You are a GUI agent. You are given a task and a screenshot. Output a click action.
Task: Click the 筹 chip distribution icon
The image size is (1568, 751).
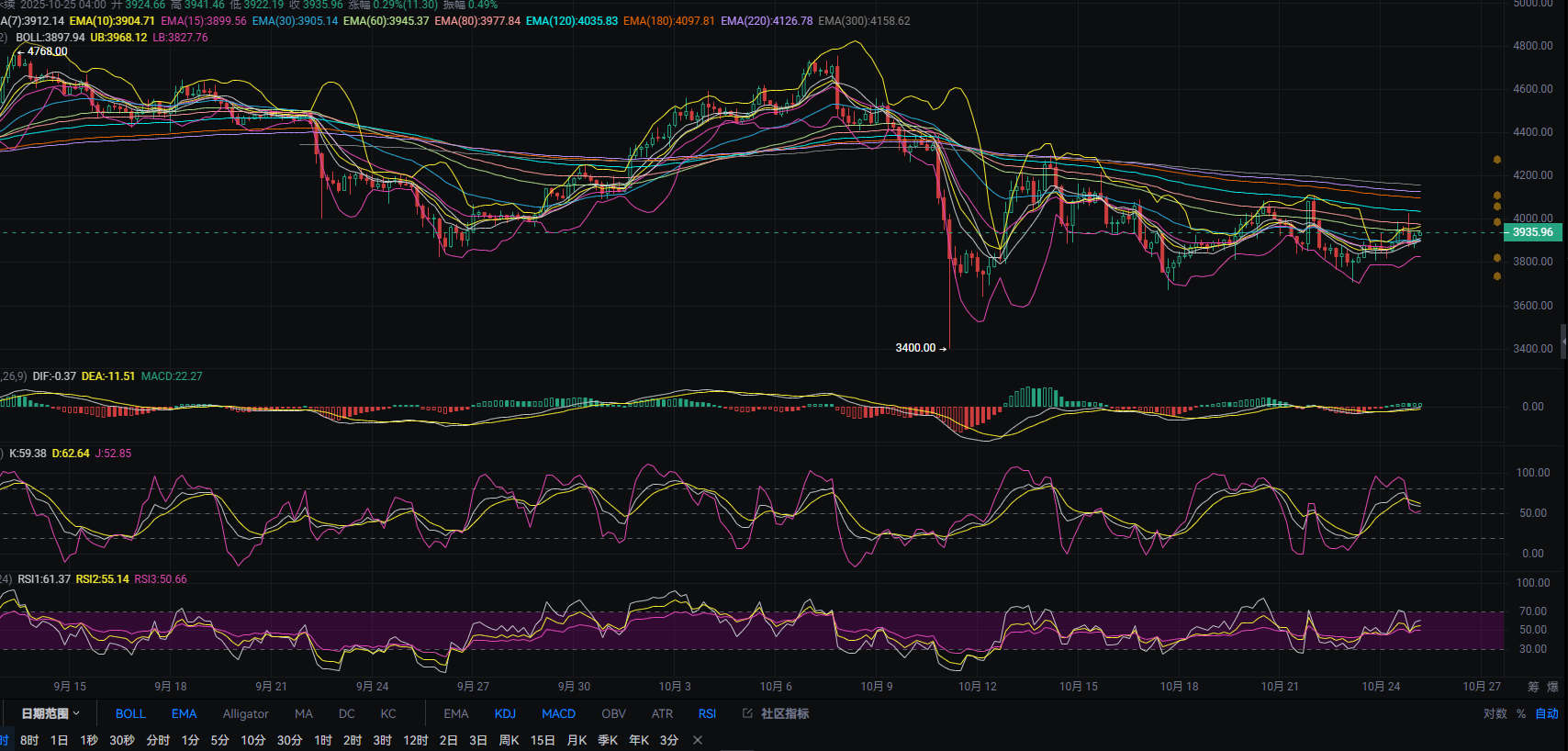pos(1533,687)
